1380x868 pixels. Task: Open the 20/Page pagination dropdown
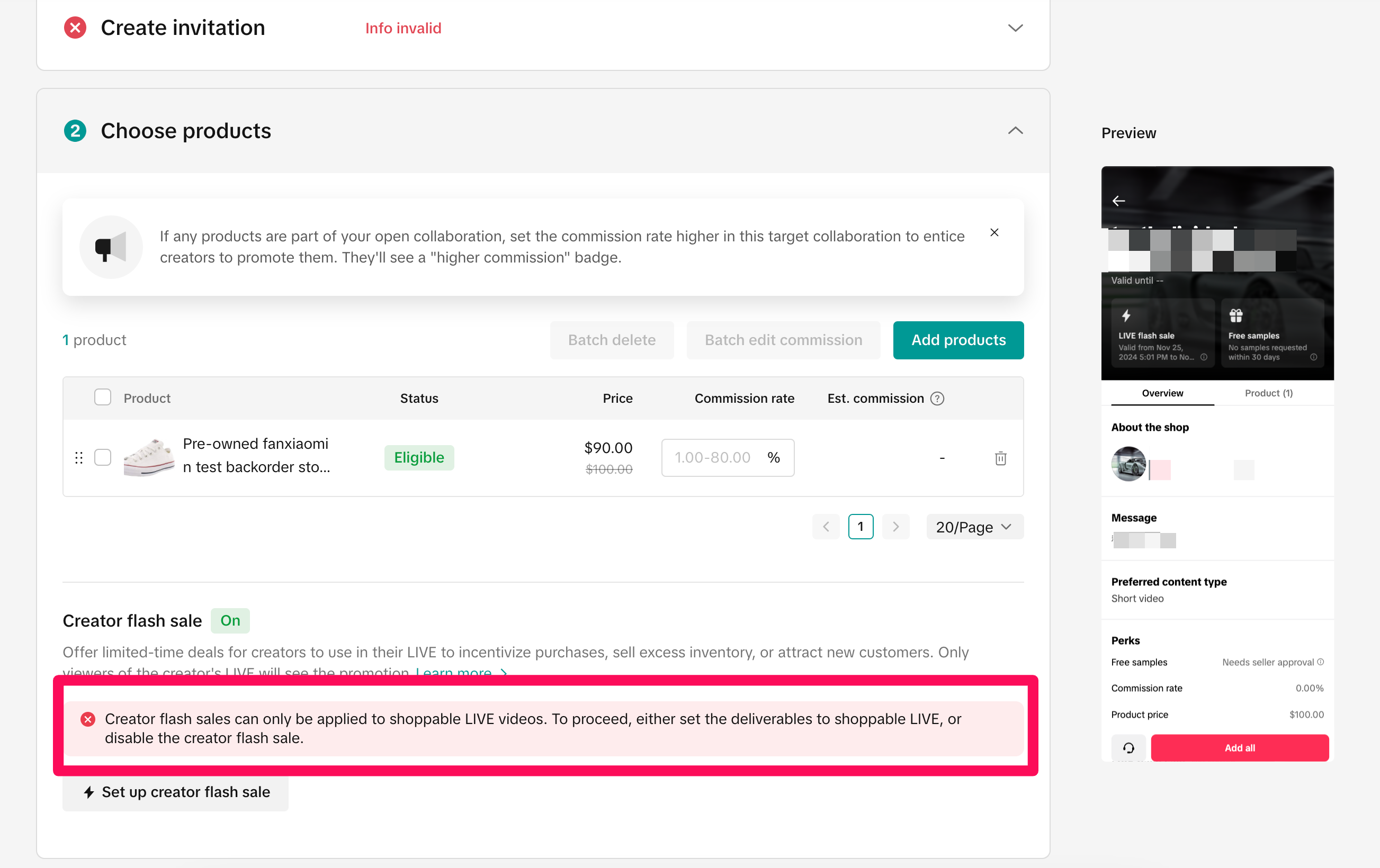pos(974,527)
